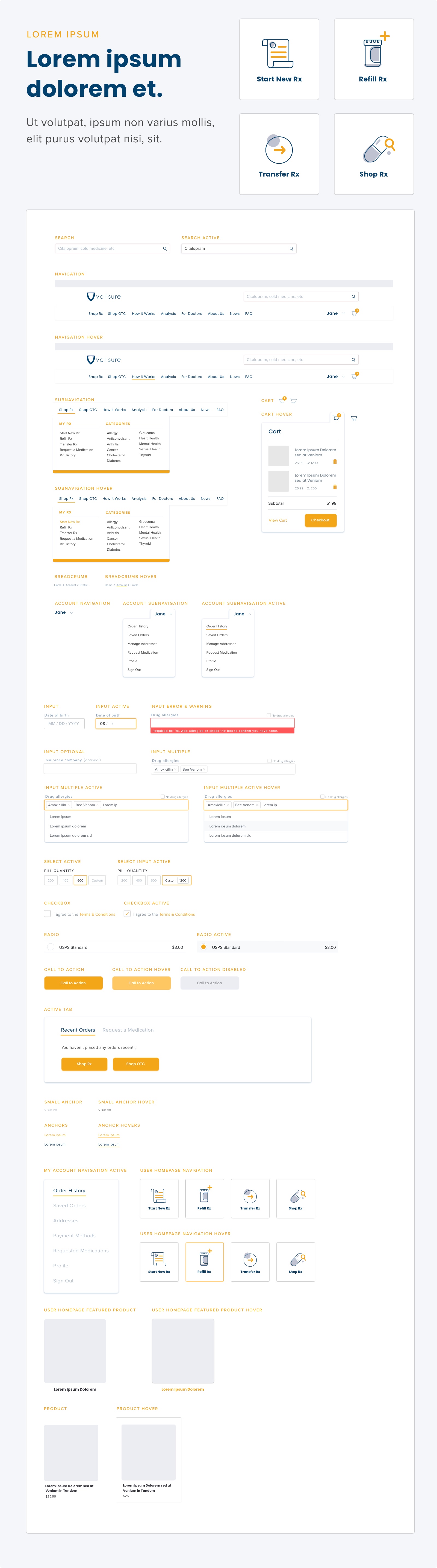Select Saved Orders in My Account Navigation Active
This screenshot has width=437, height=1568.
click(69, 1206)
